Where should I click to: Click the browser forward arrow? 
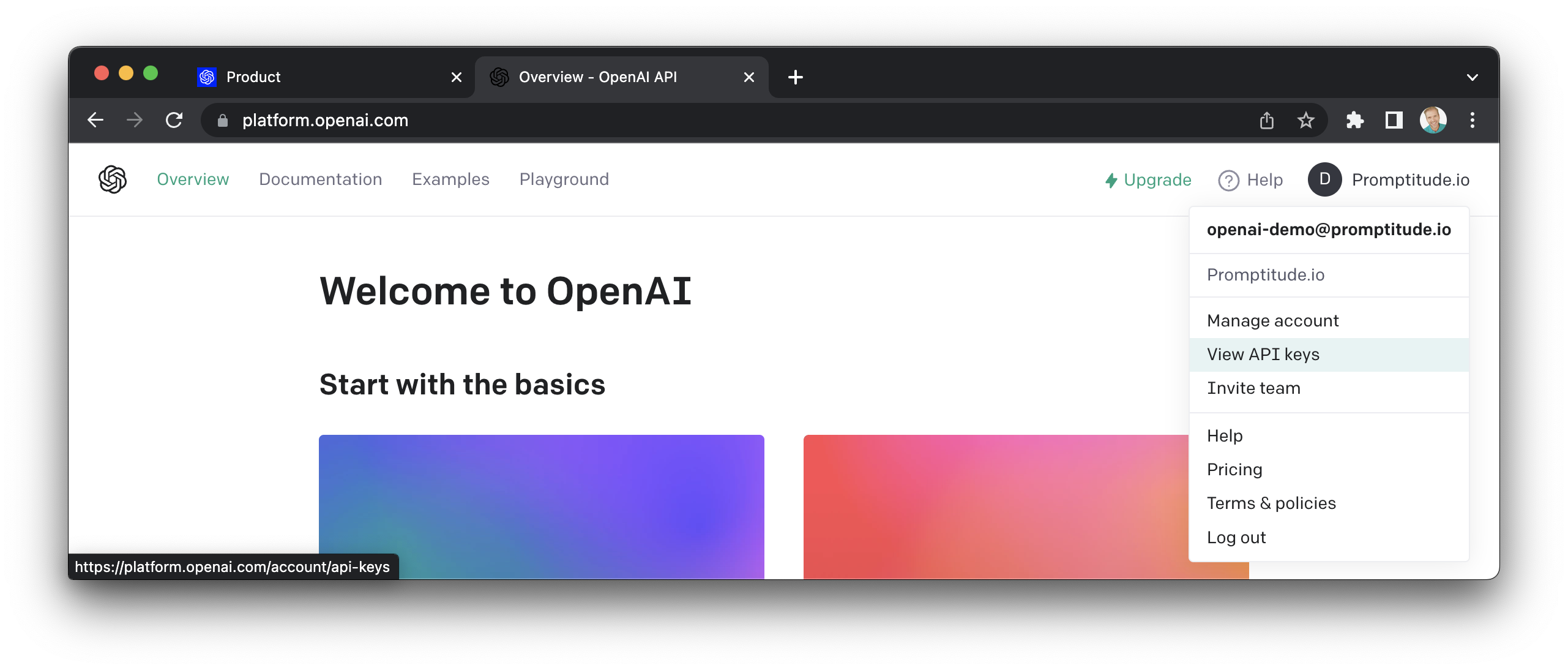click(x=135, y=120)
